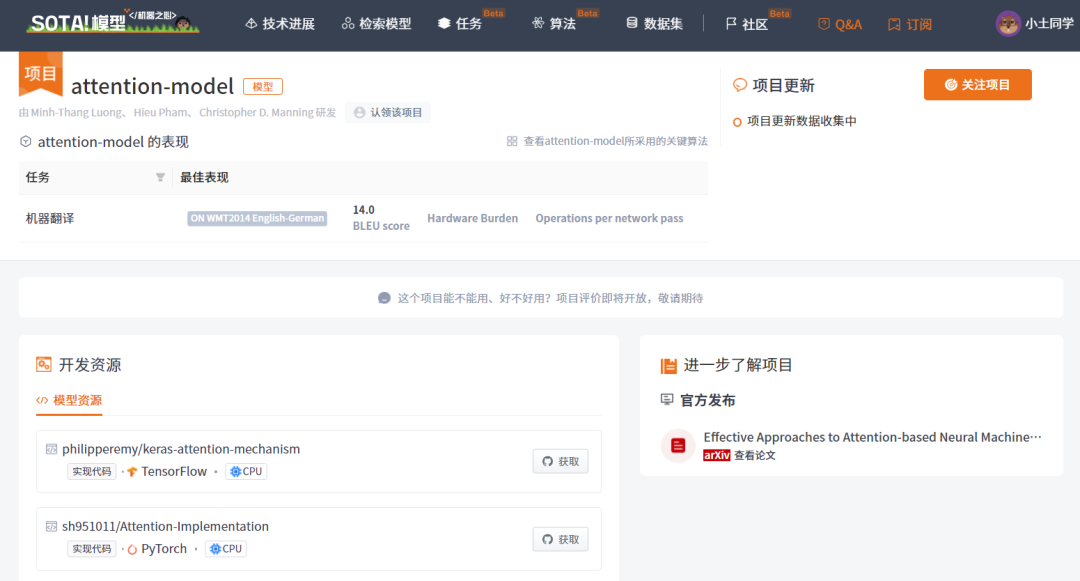Open the 任务 column filter funnel
The height and width of the screenshot is (581, 1080).
pyautogui.click(x=160, y=178)
